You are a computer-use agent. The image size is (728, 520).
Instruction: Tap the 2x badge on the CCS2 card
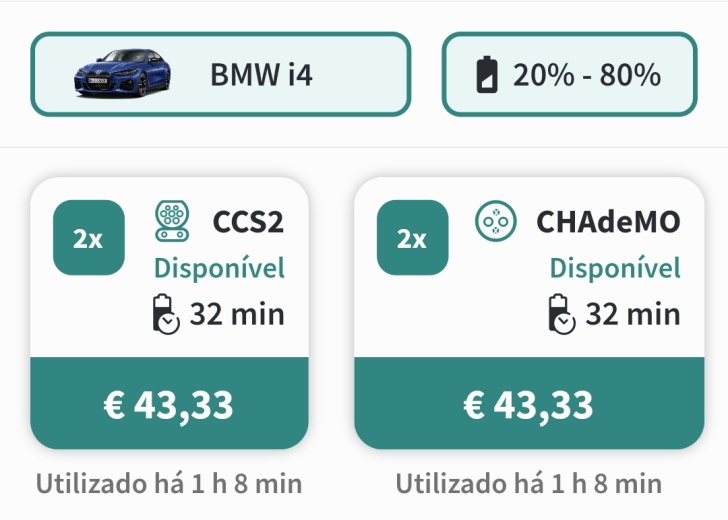pos(89,238)
